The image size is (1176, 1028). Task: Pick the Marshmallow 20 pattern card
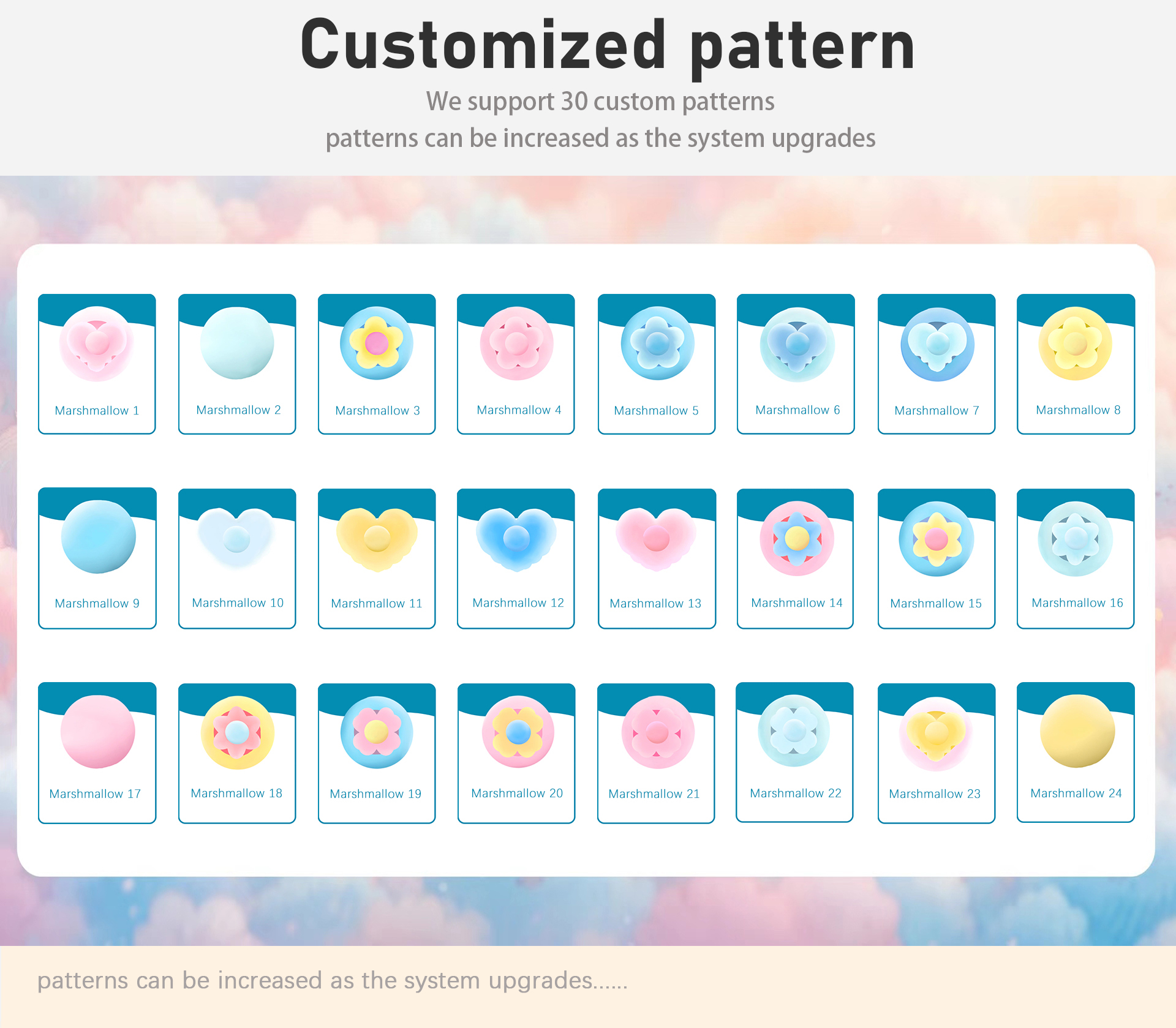[x=516, y=753]
